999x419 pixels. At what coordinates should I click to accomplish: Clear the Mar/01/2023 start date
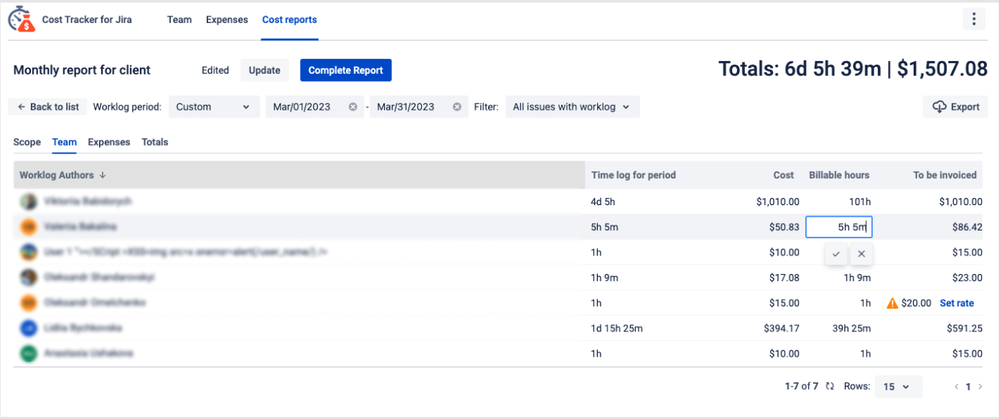pos(353,107)
